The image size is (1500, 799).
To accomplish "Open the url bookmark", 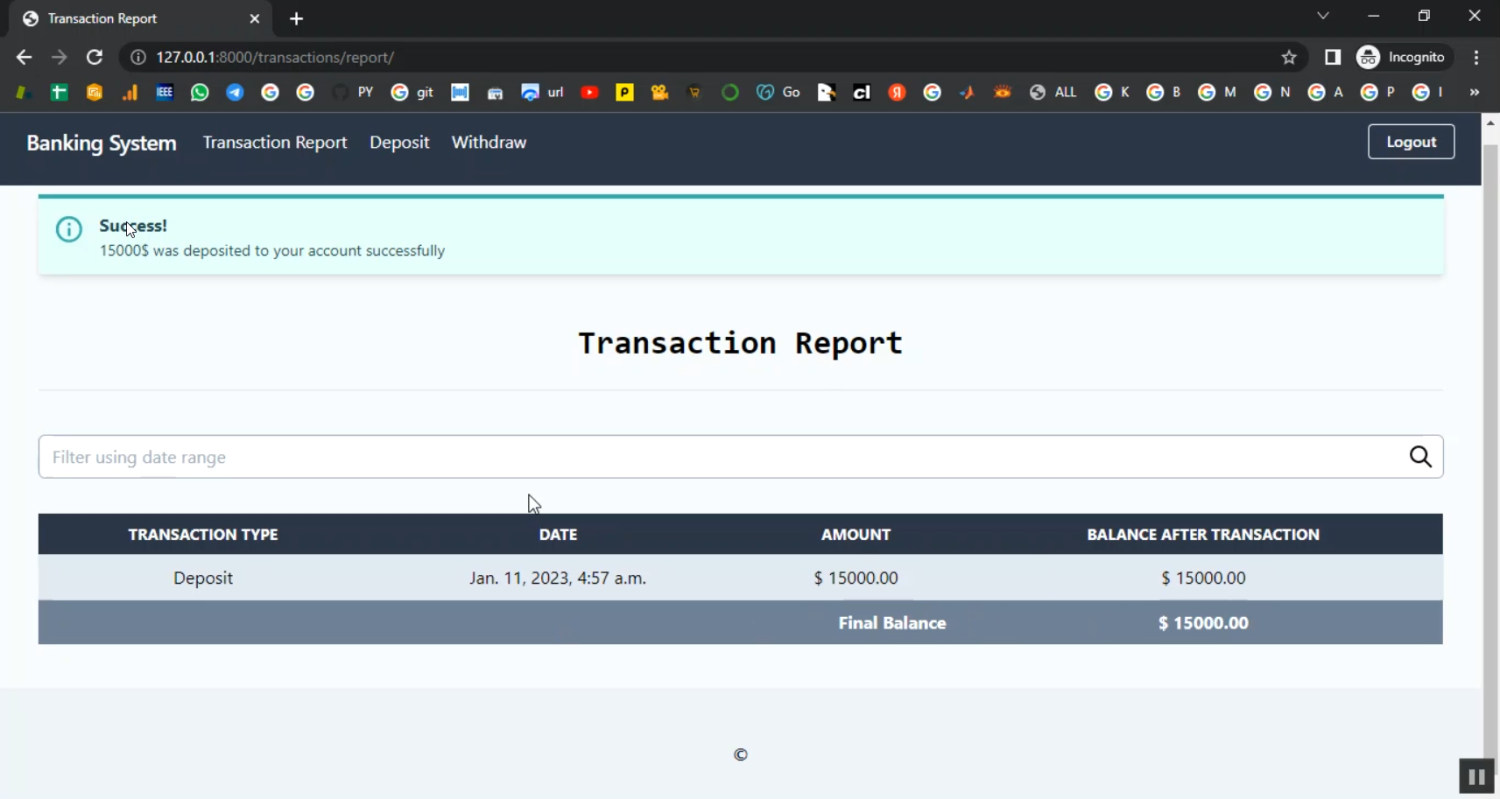I will (x=543, y=92).
